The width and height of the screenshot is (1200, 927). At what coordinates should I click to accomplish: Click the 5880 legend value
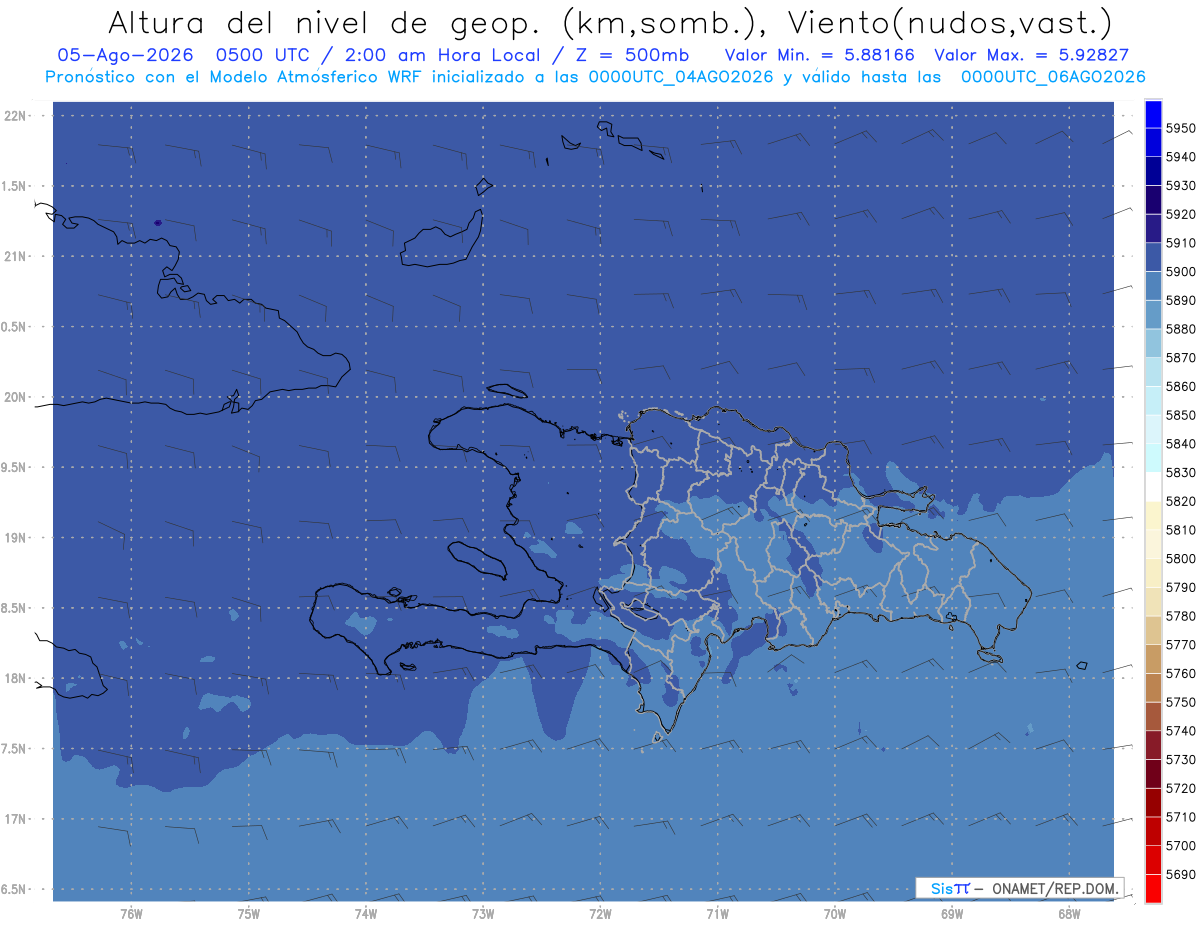coord(1181,329)
